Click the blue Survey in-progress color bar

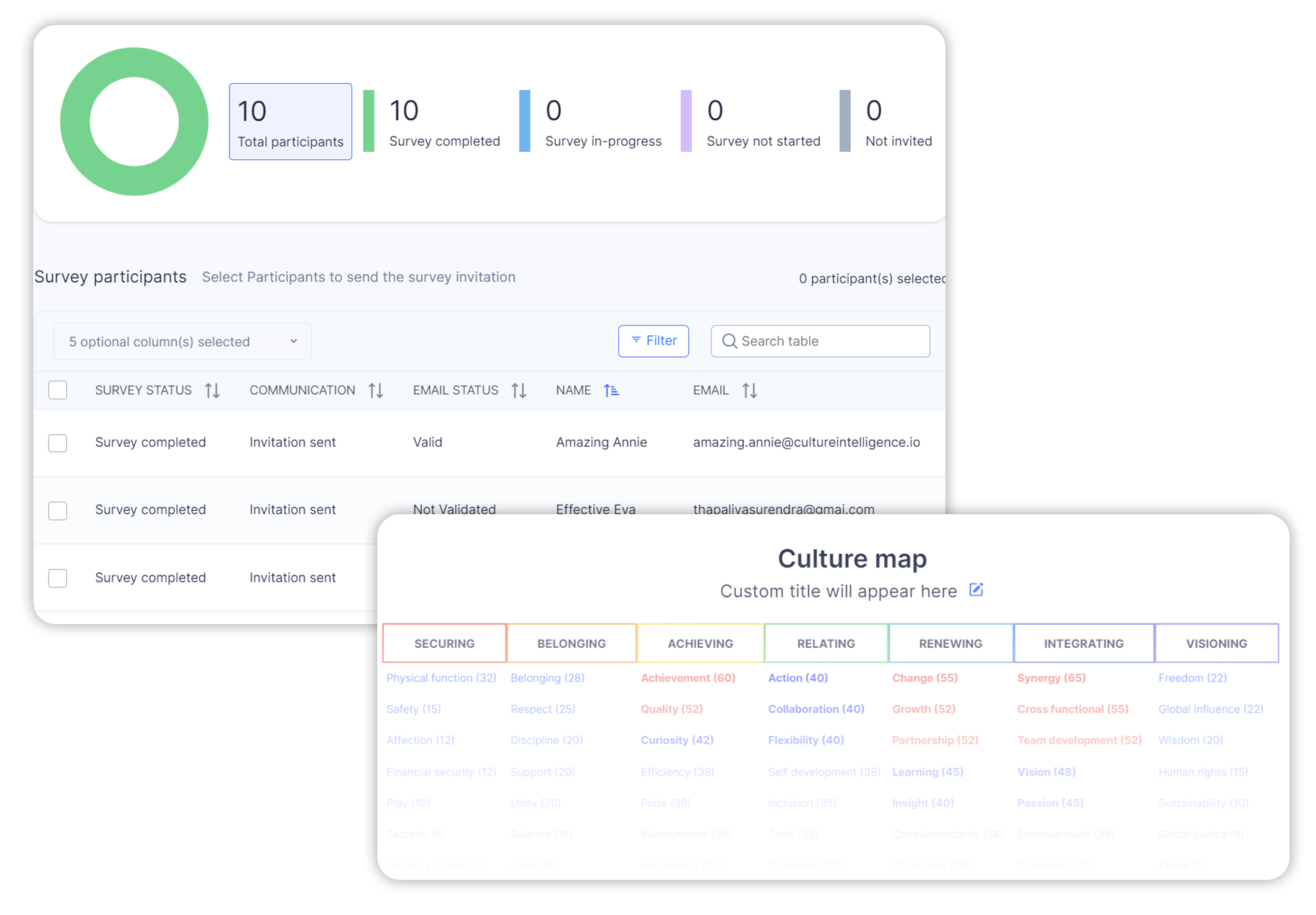(x=524, y=121)
